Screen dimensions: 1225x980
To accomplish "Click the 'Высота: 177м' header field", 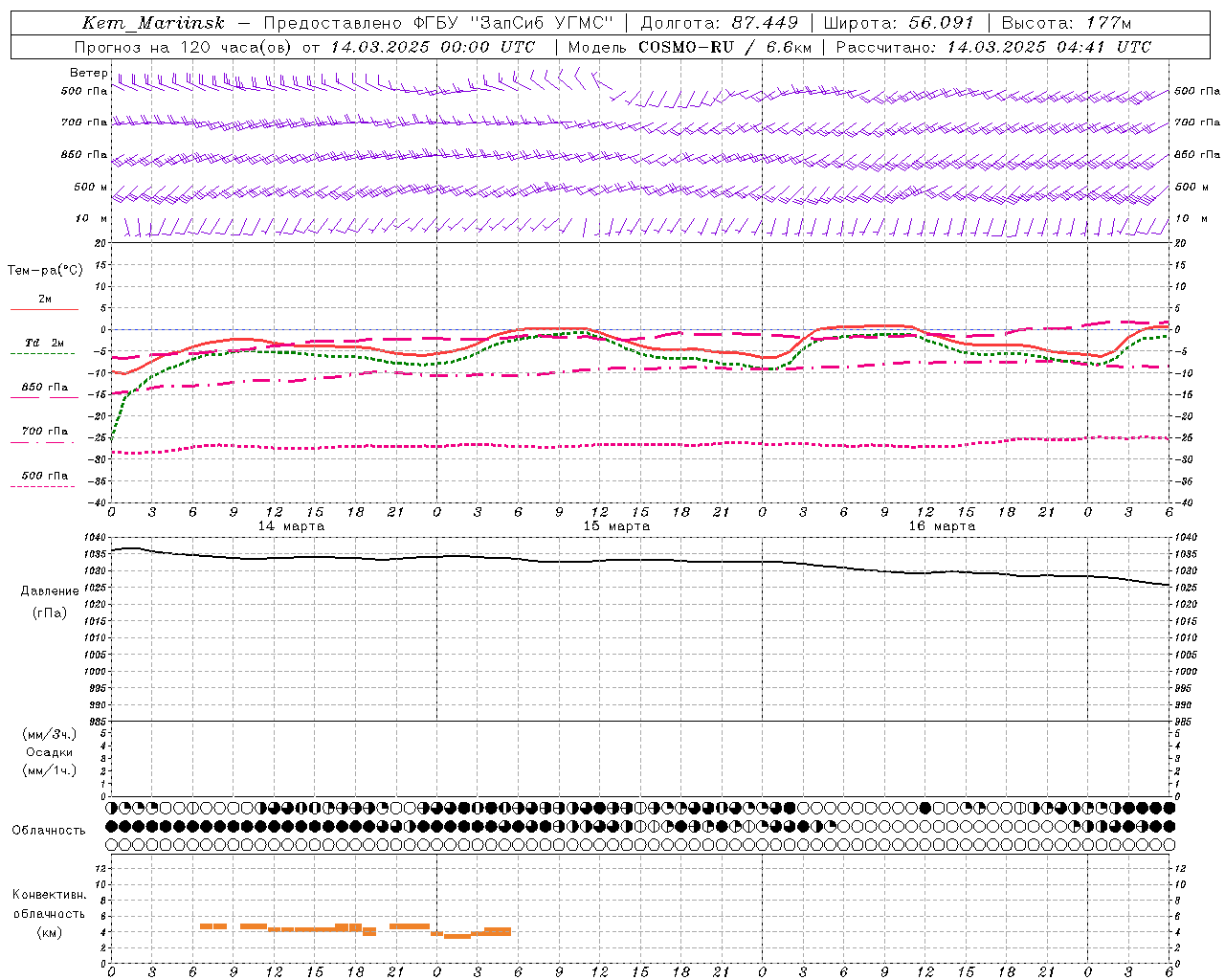I will coord(1066,23).
